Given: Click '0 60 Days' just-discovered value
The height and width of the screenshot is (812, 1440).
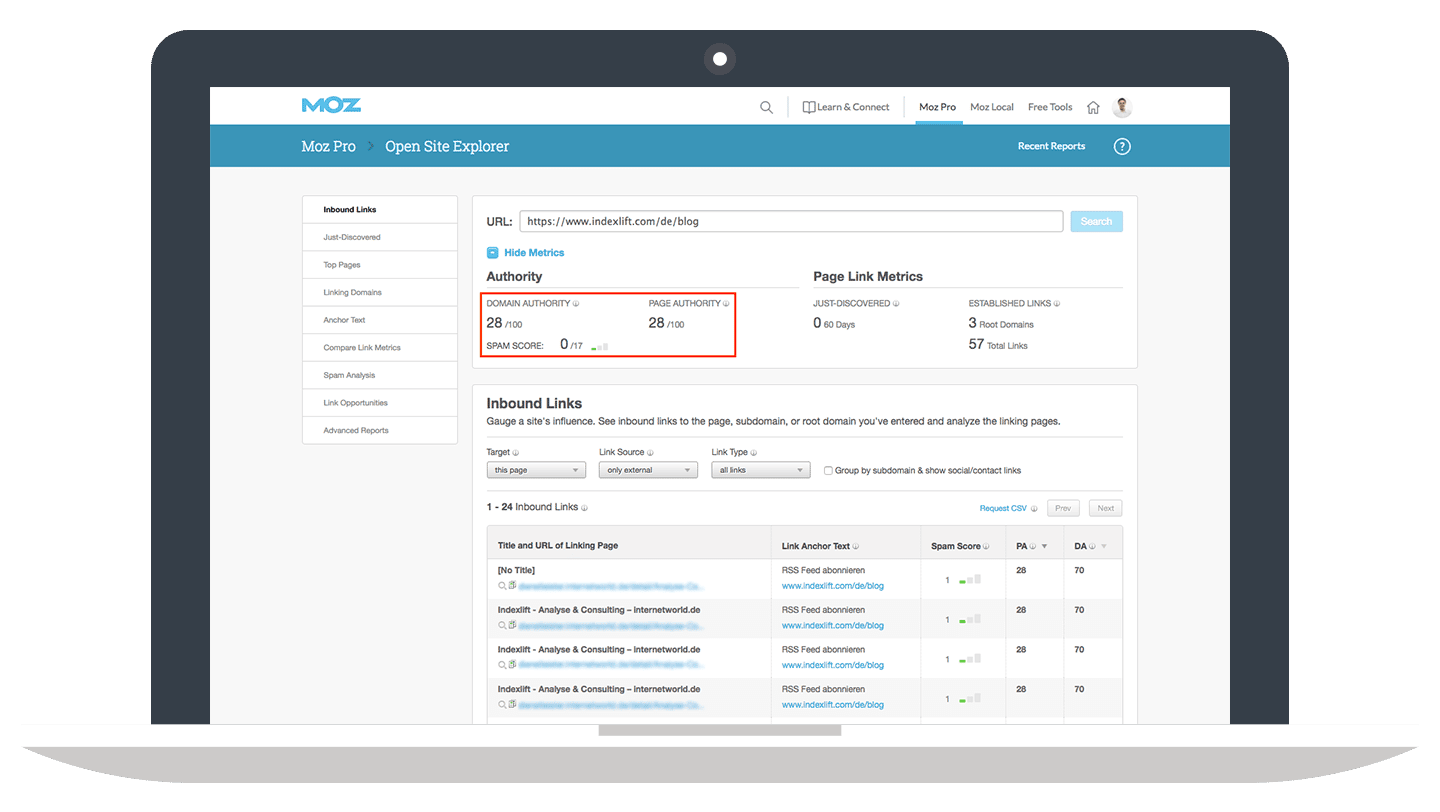Looking at the screenshot, I should click(834, 324).
